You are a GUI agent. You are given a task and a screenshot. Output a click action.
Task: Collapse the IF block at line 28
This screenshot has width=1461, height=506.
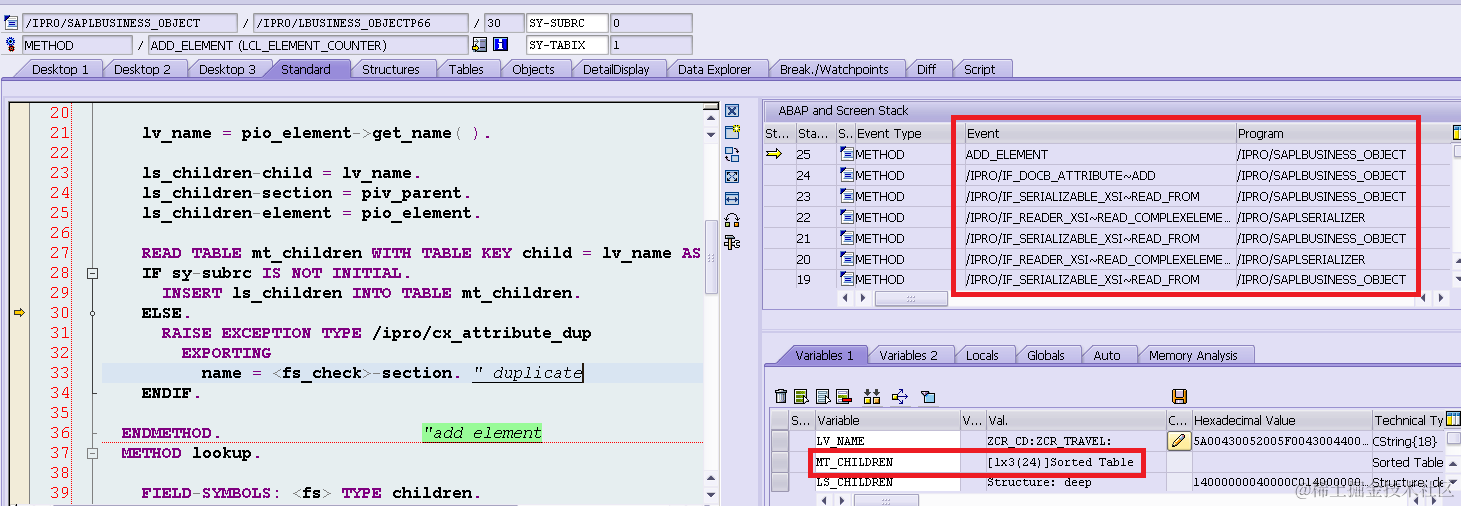[92, 273]
